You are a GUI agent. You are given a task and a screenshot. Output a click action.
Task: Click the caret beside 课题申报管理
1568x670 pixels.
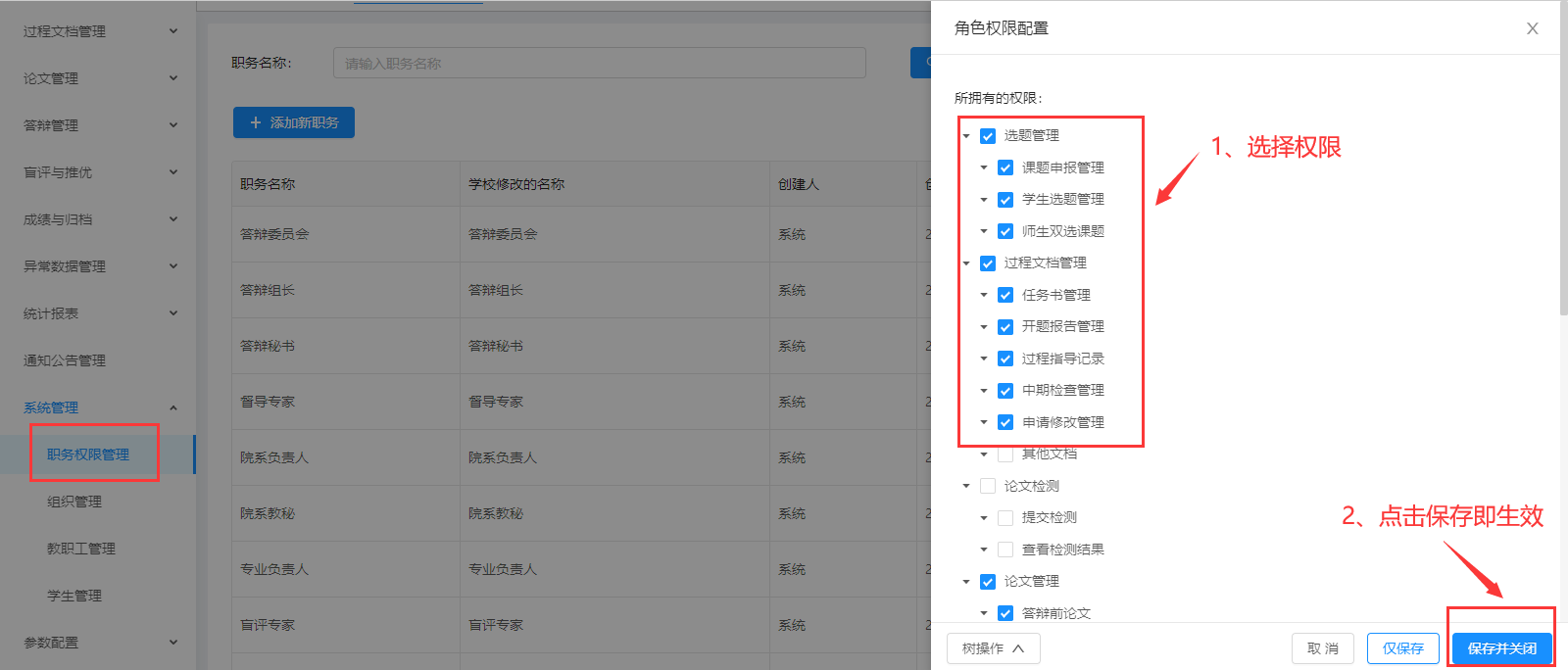tap(984, 167)
